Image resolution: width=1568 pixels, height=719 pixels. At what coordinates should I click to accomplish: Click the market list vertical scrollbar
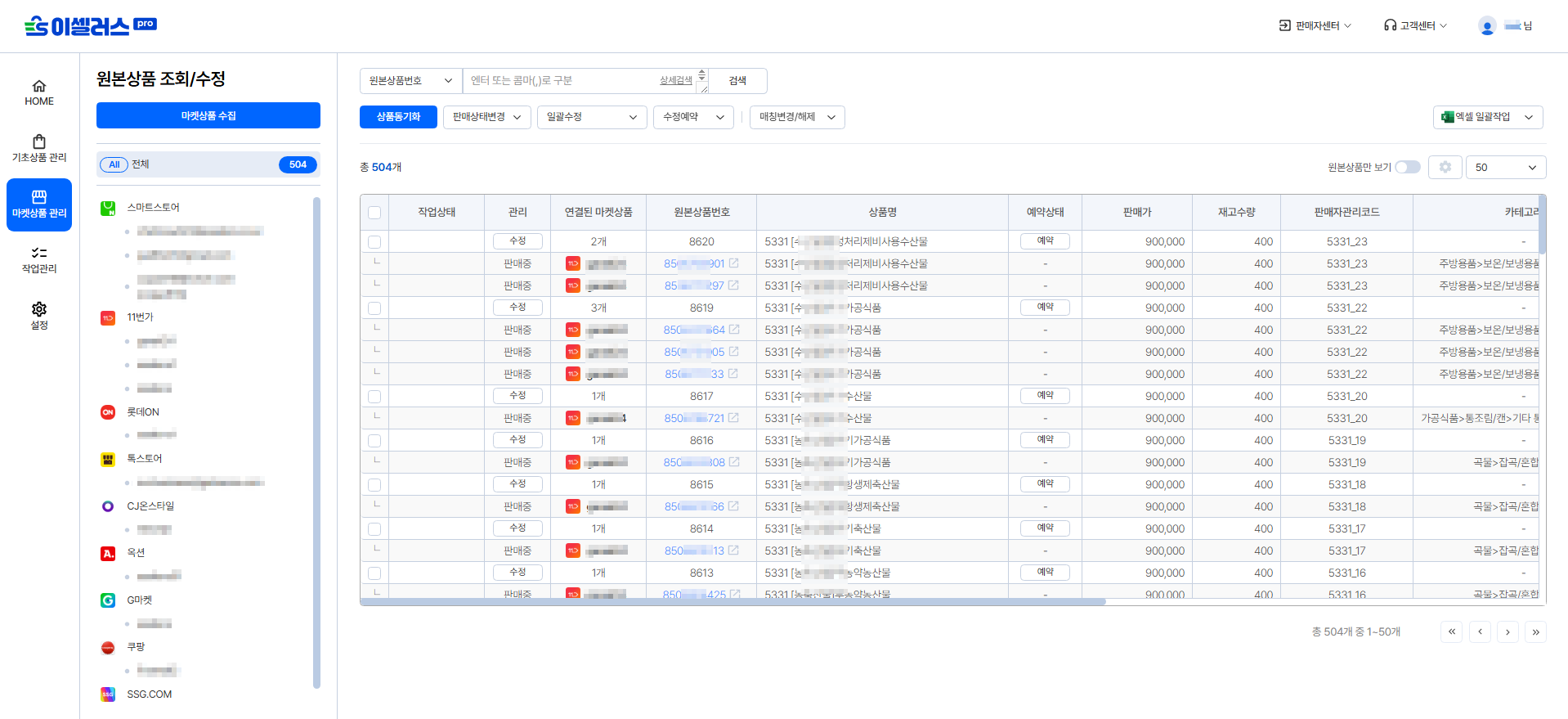(316, 443)
